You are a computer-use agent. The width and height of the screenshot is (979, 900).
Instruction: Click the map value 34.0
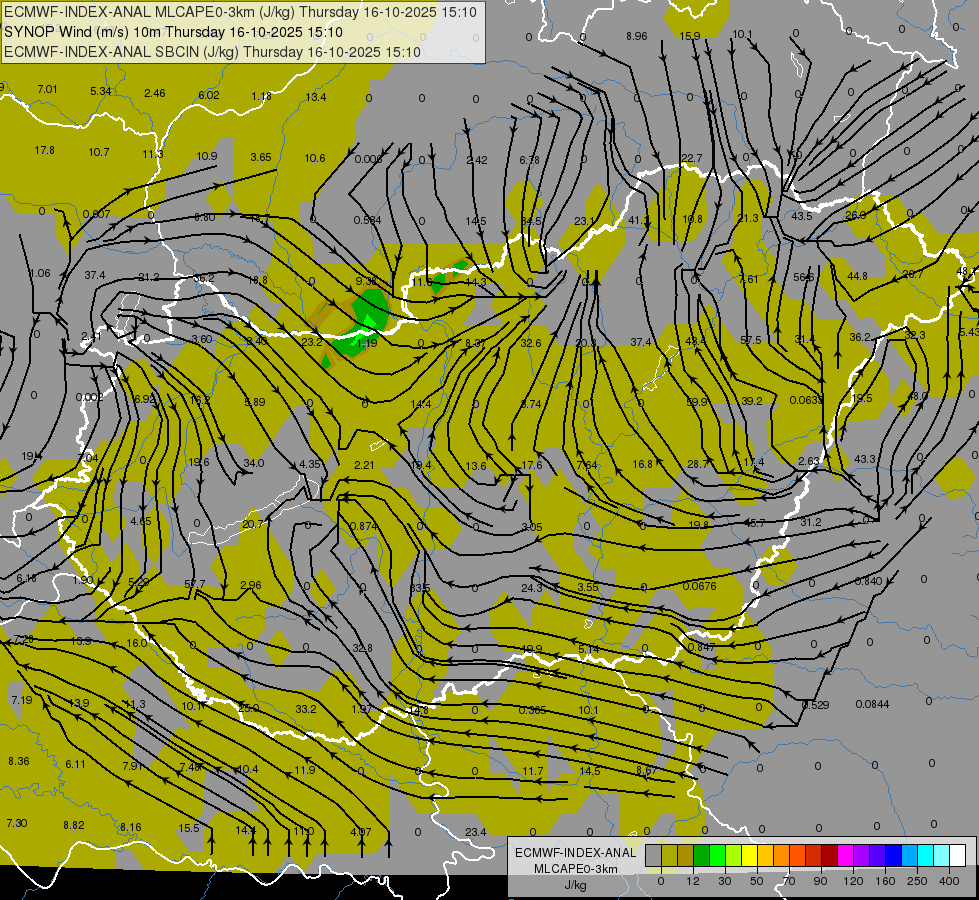click(x=253, y=463)
